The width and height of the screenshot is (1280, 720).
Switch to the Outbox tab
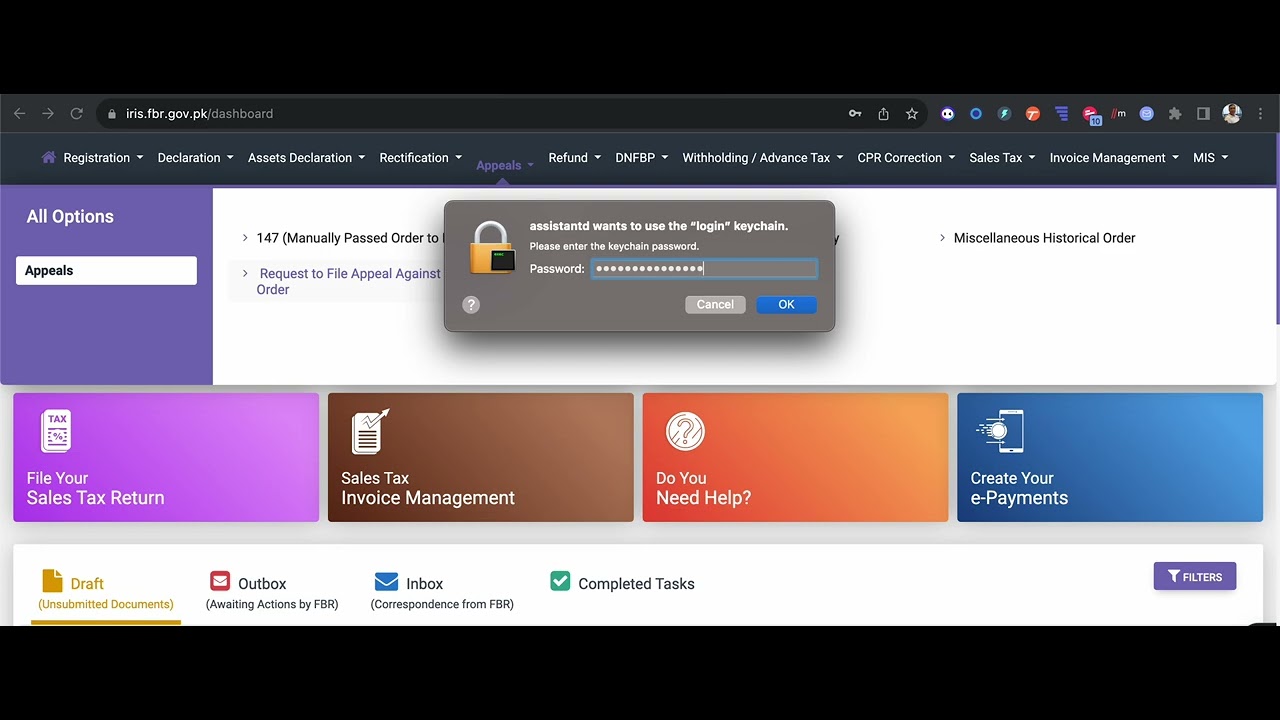coord(272,592)
